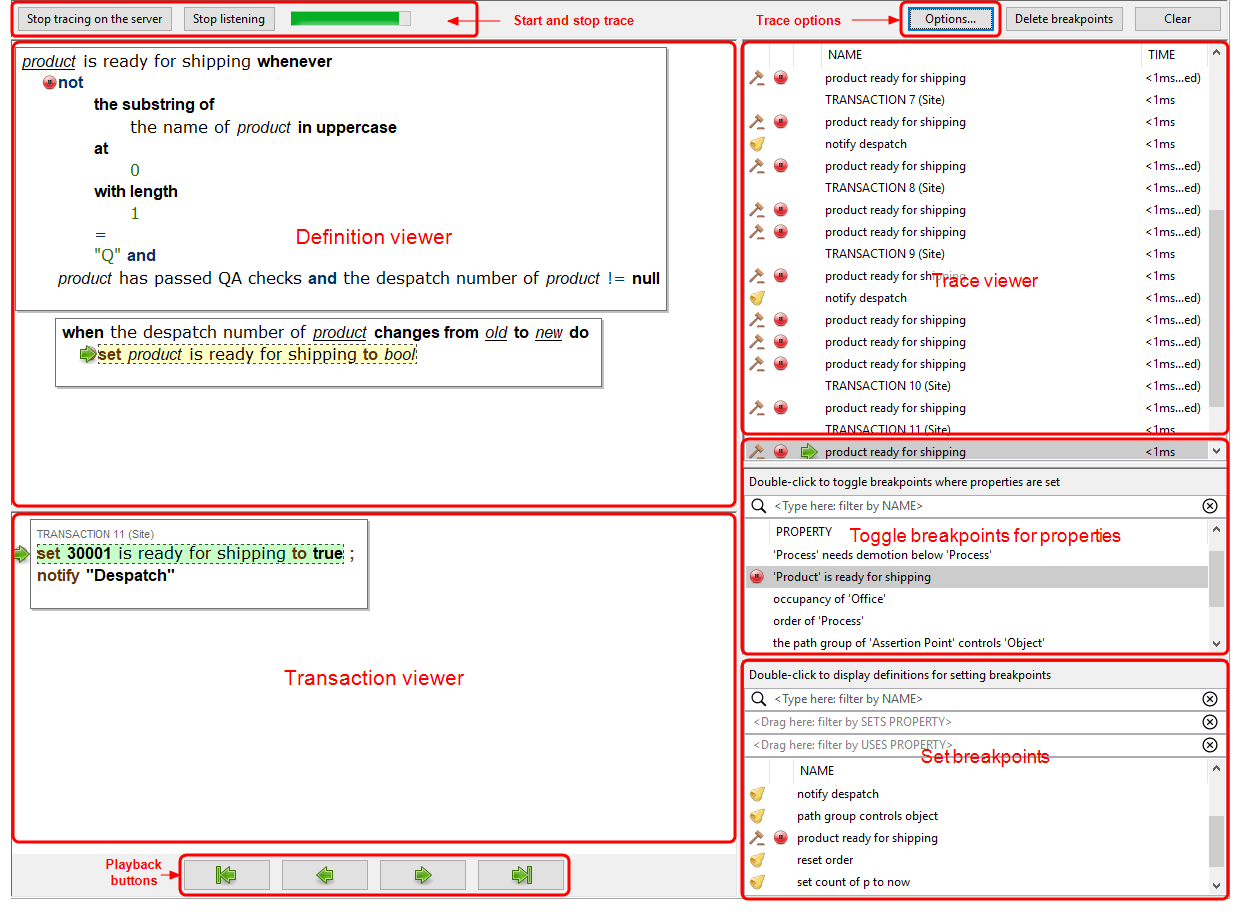Click underlined 'old' in definition viewer

[496, 333]
